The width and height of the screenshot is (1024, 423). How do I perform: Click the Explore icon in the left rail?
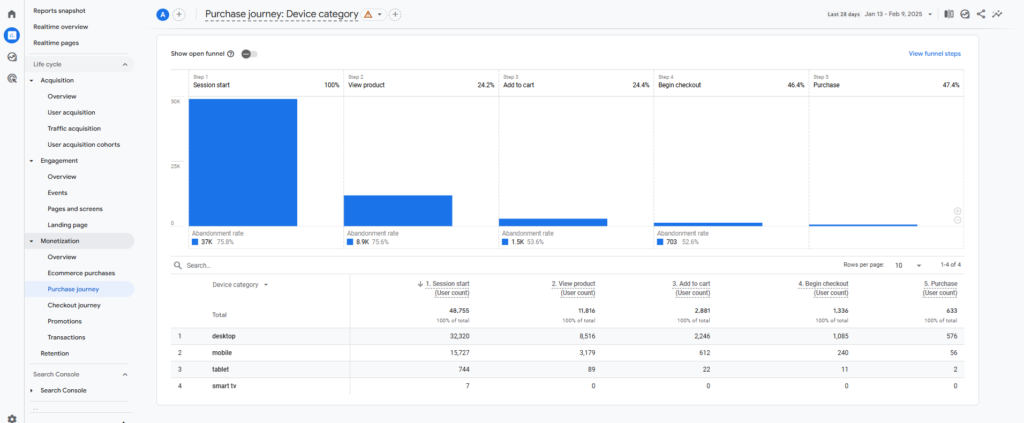11,57
